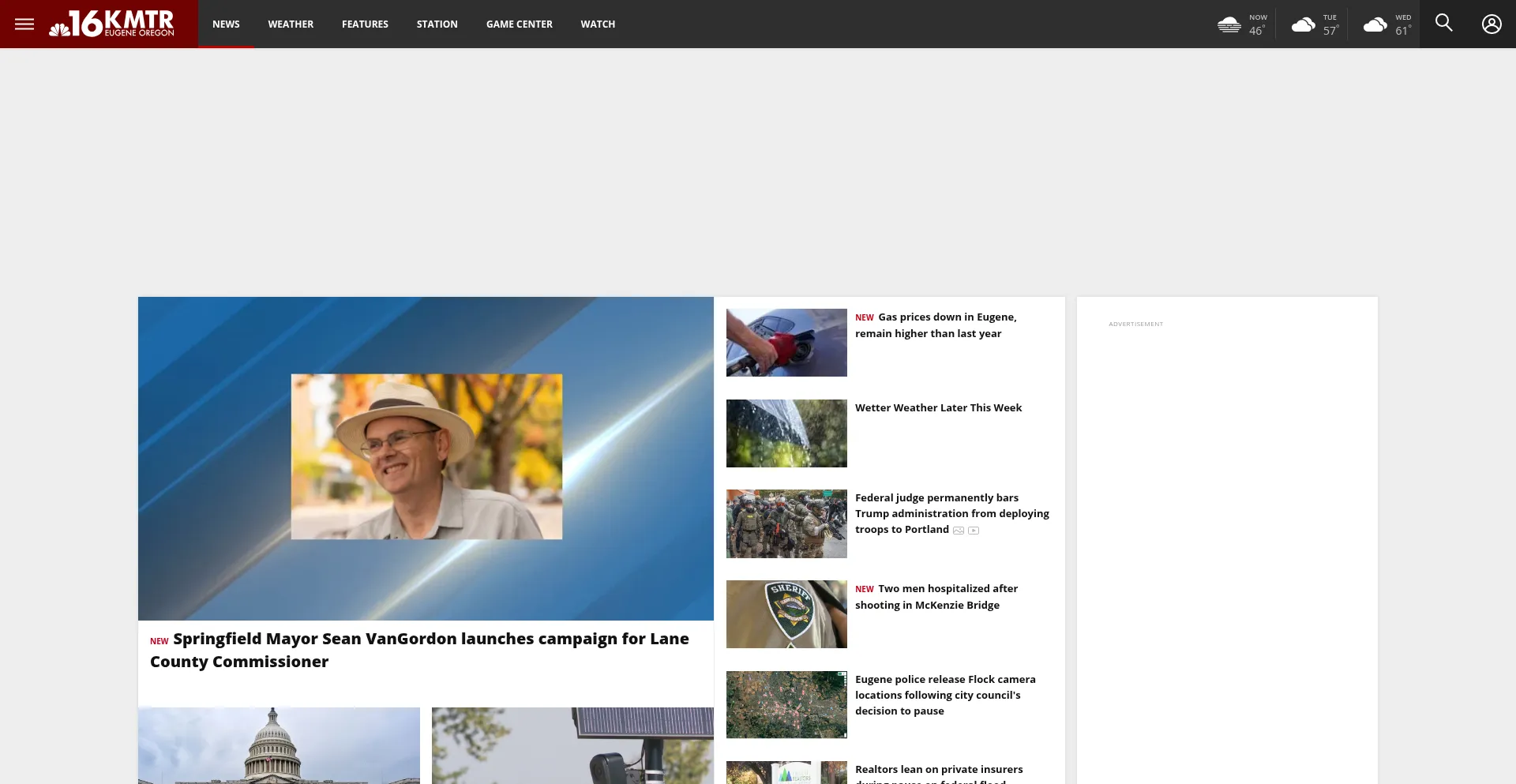The width and height of the screenshot is (1516, 784).
Task: Click the photo gallery icon beside Portland headline
Action: (x=959, y=531)
